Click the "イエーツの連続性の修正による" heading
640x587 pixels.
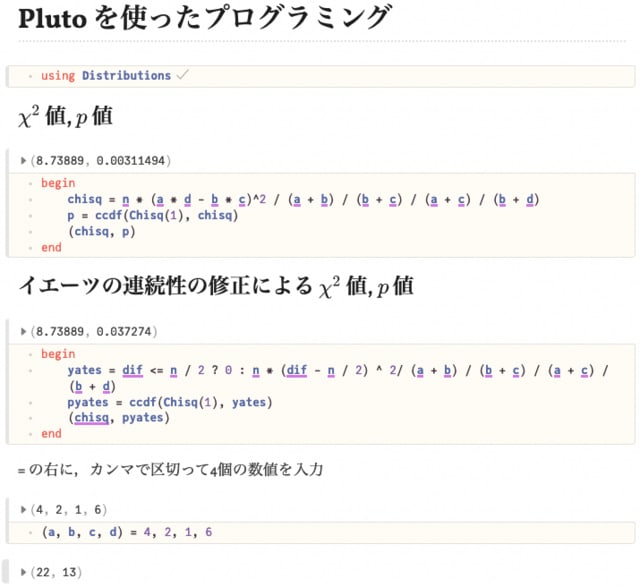click(165, 287)
